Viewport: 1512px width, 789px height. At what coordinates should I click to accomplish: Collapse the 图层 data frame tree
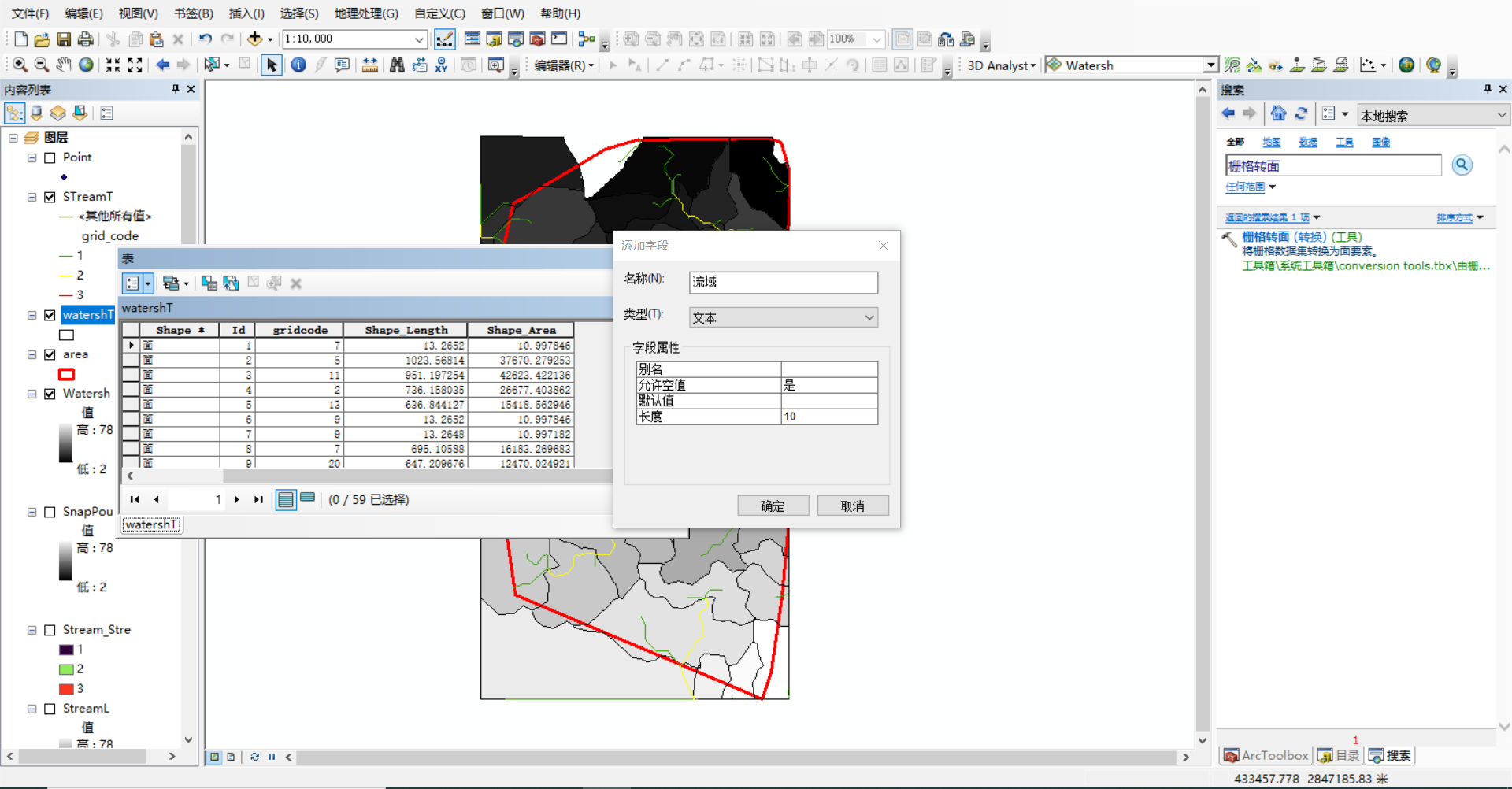coord(13,138)
